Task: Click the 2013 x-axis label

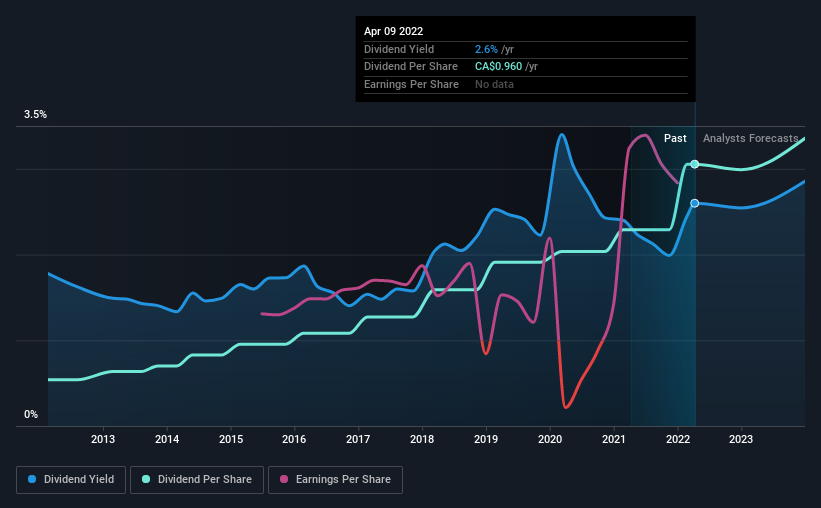Action: [103, 439]
